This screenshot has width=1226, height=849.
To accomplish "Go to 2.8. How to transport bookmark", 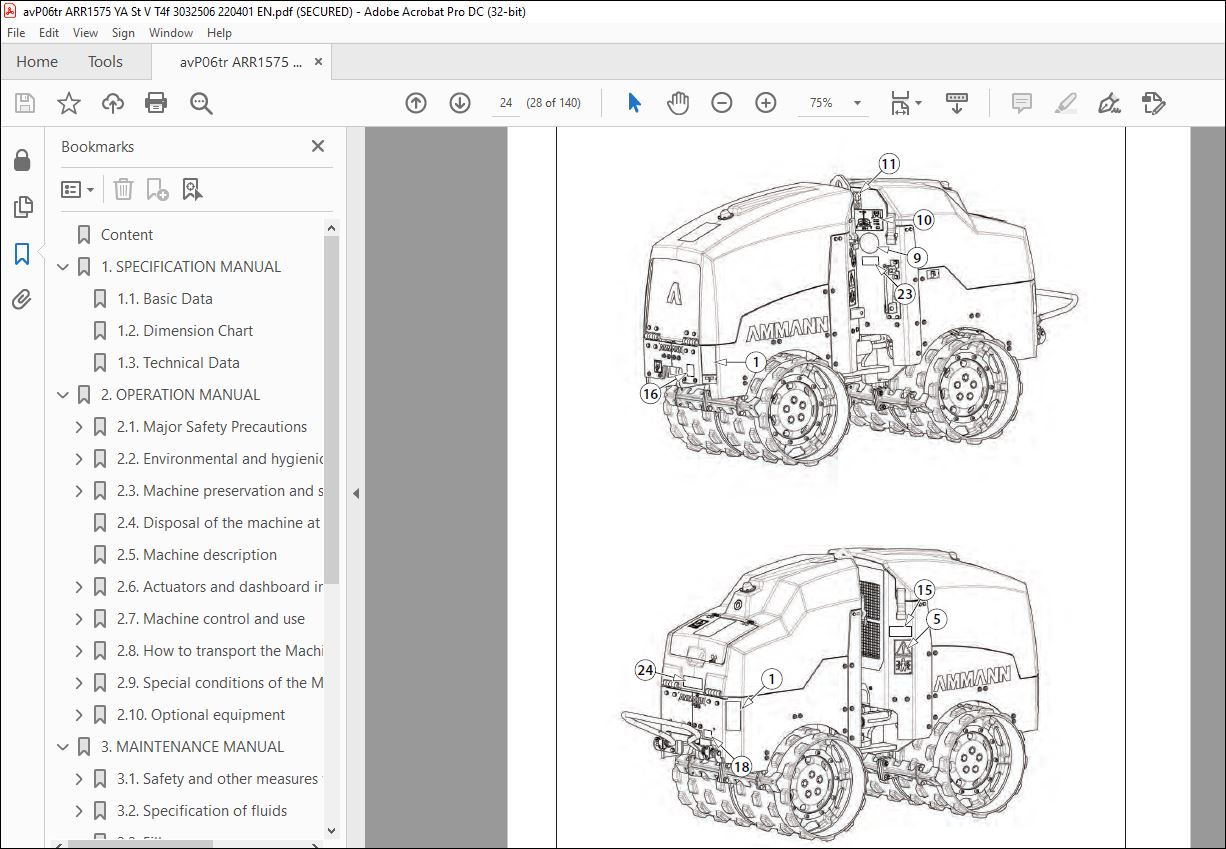I will [x=220, y=651].
